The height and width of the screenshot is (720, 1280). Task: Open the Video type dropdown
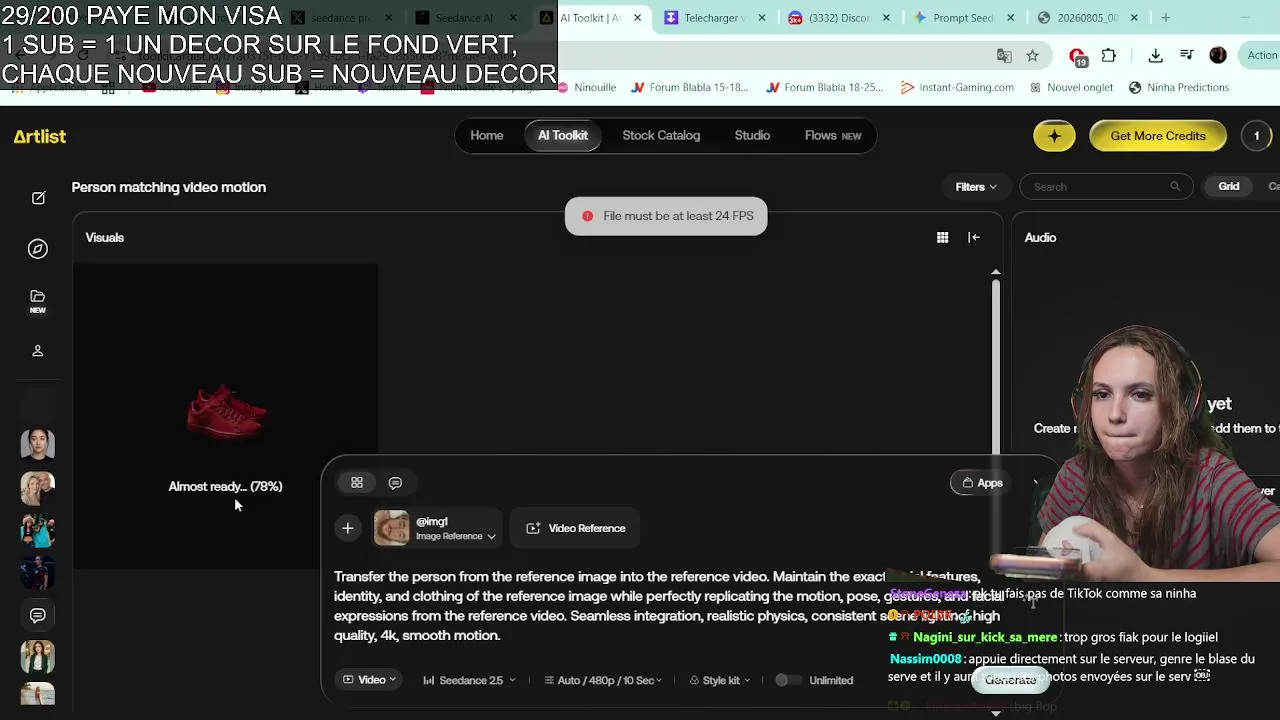coord(370,680)
